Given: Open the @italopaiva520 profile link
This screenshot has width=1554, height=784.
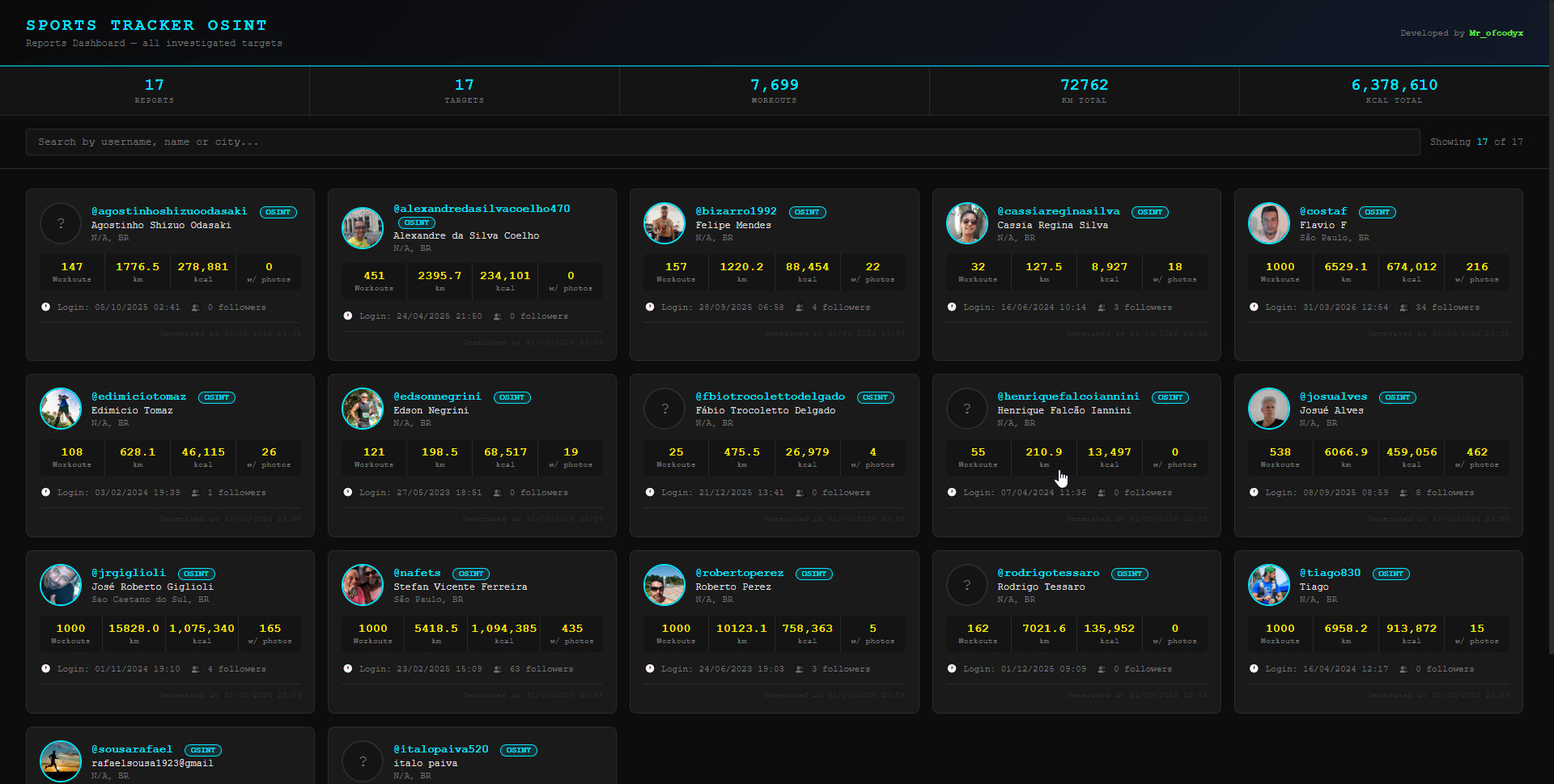Looking at the screenshot, I should (x=441, y=749).
